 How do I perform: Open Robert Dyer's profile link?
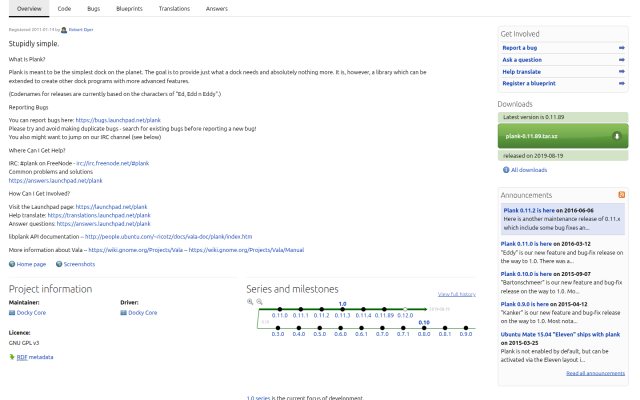pos(81,30)
